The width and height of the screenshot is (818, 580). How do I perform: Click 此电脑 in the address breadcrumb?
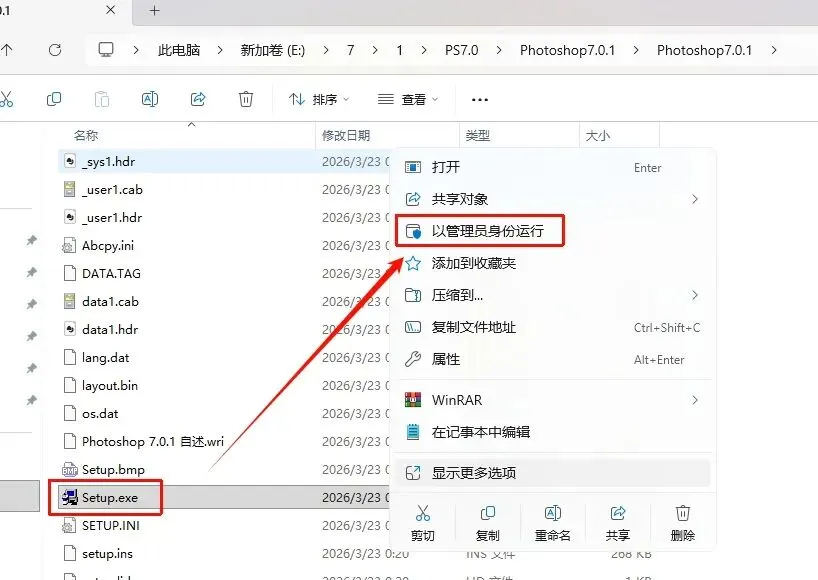[179, 50]
